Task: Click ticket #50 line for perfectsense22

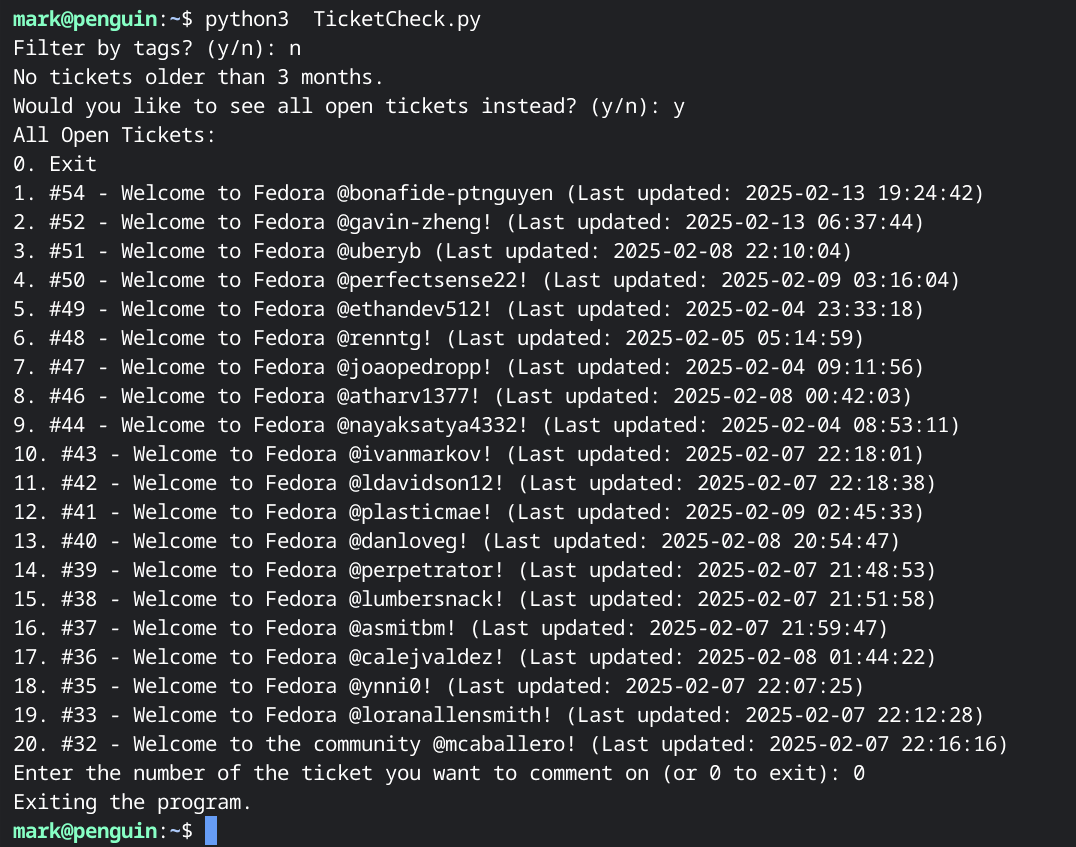Action: pos(487,280)
